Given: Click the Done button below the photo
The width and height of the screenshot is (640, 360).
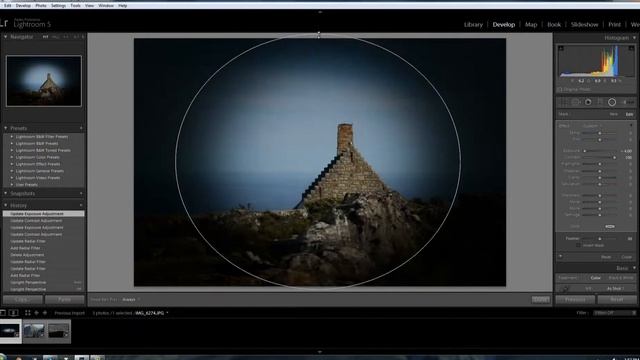Looking at the screenshot, I should [540, 300].
